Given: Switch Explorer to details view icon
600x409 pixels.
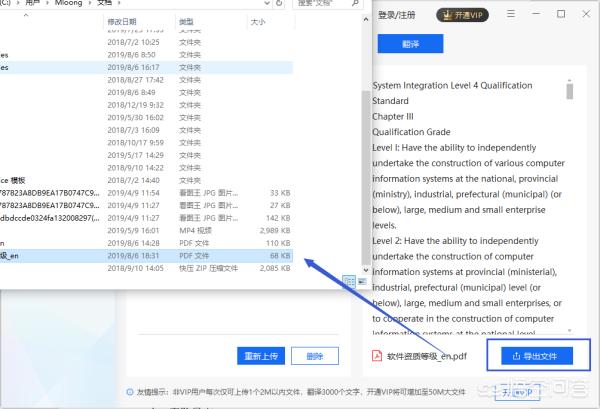Looking at the screenshot, I should 349,282.
